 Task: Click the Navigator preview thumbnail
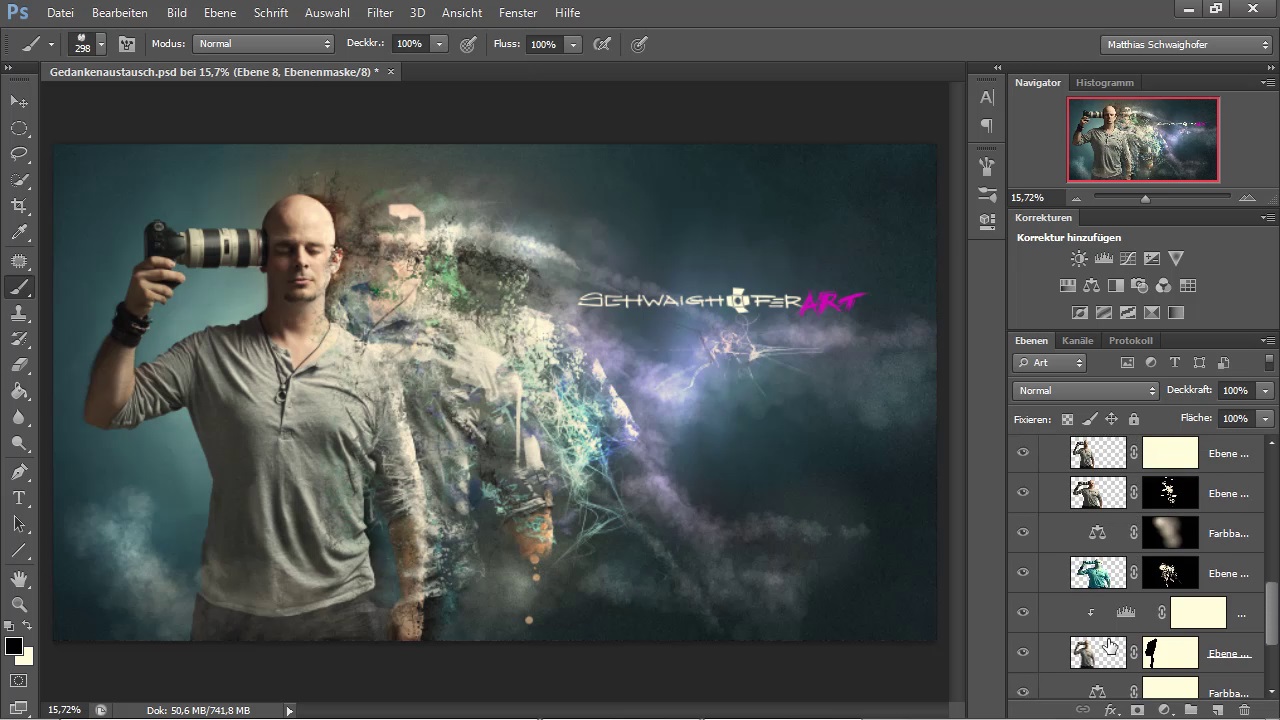pyautogui.click(x=1143, y=139)
